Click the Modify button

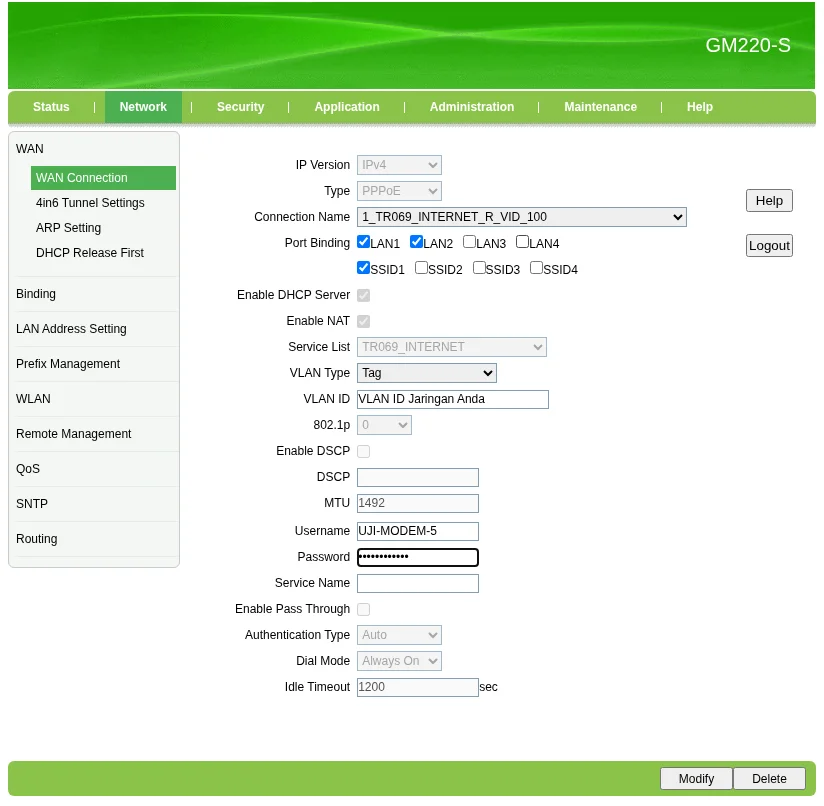click(696, 779)
